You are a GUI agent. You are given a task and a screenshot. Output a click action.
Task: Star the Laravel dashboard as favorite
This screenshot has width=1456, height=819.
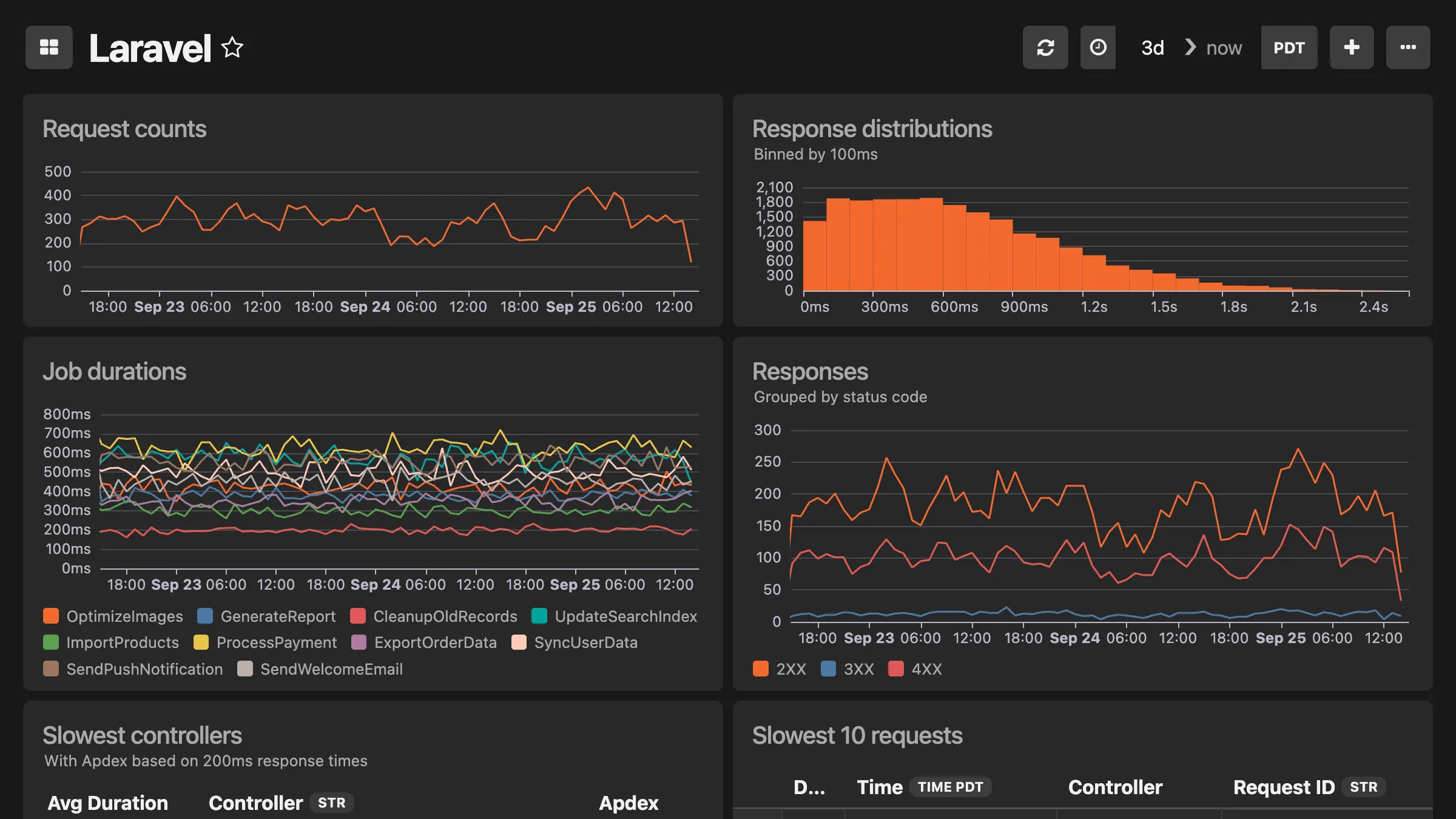(x=232, y=47)
